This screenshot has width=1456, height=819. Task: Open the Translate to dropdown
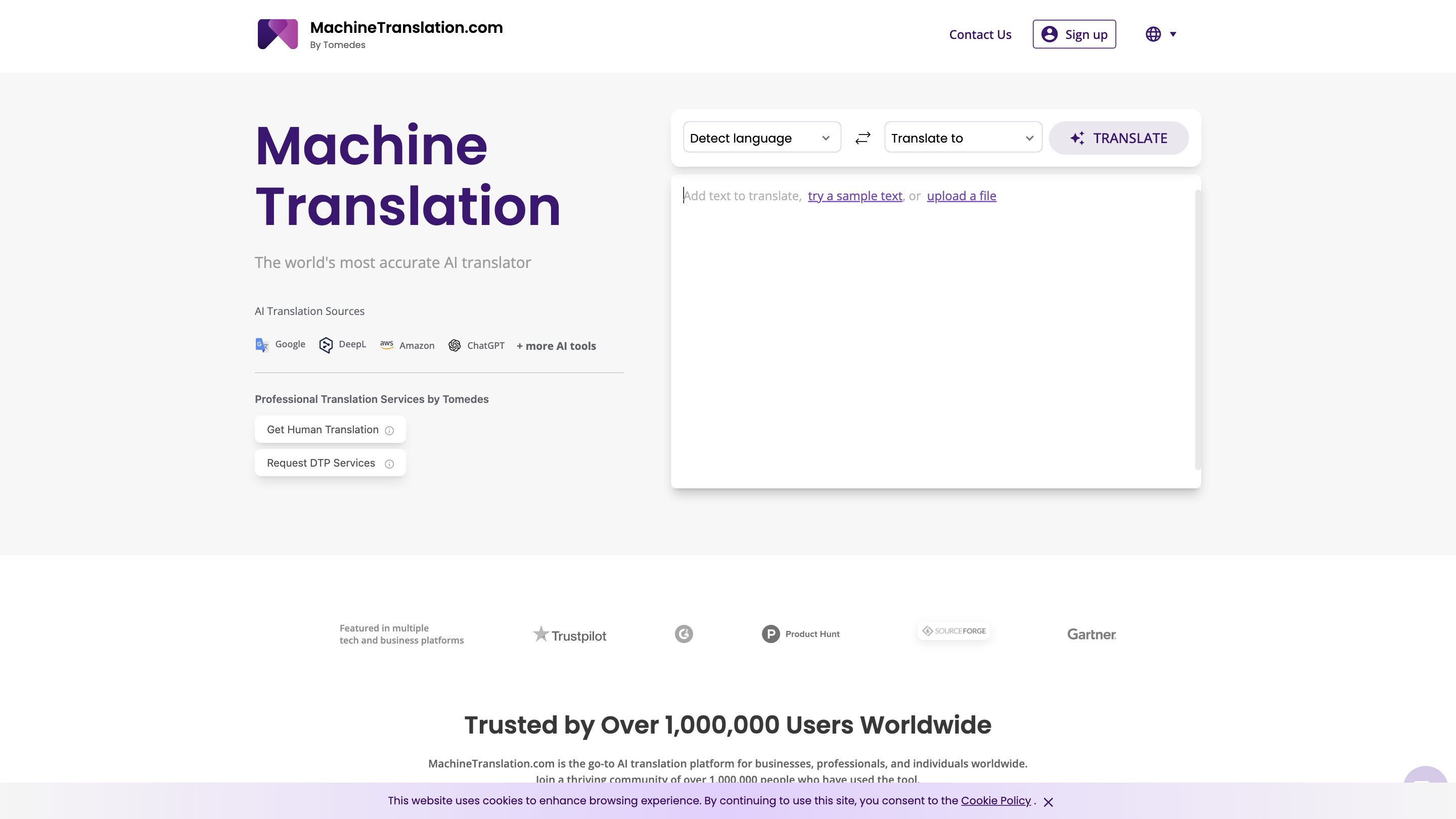[962, 138]
